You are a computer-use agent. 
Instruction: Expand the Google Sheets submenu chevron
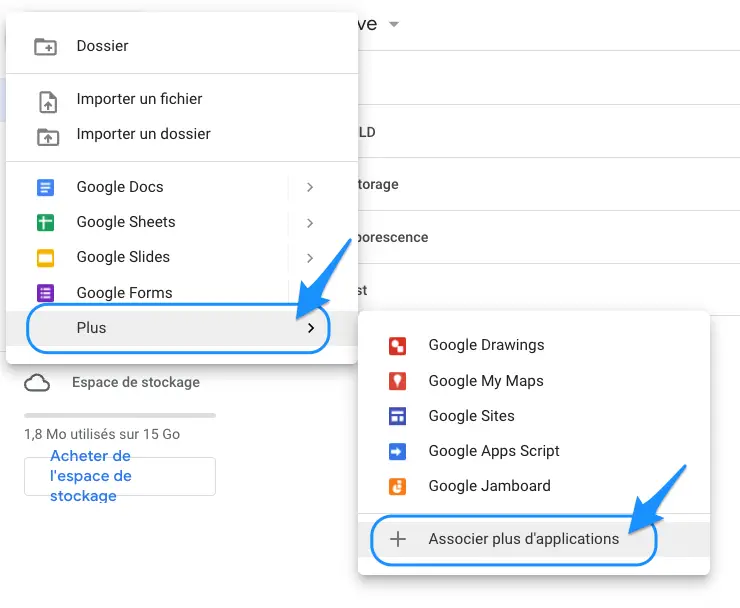(310, 223)
